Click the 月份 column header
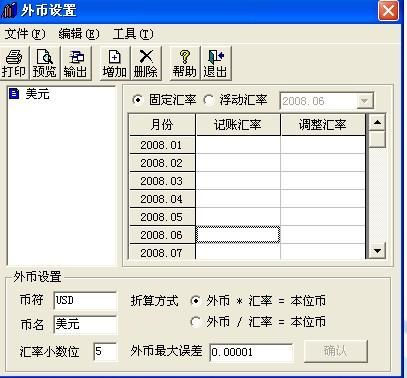Viewport: 407px width, 378px height. (x=162, y=125)
